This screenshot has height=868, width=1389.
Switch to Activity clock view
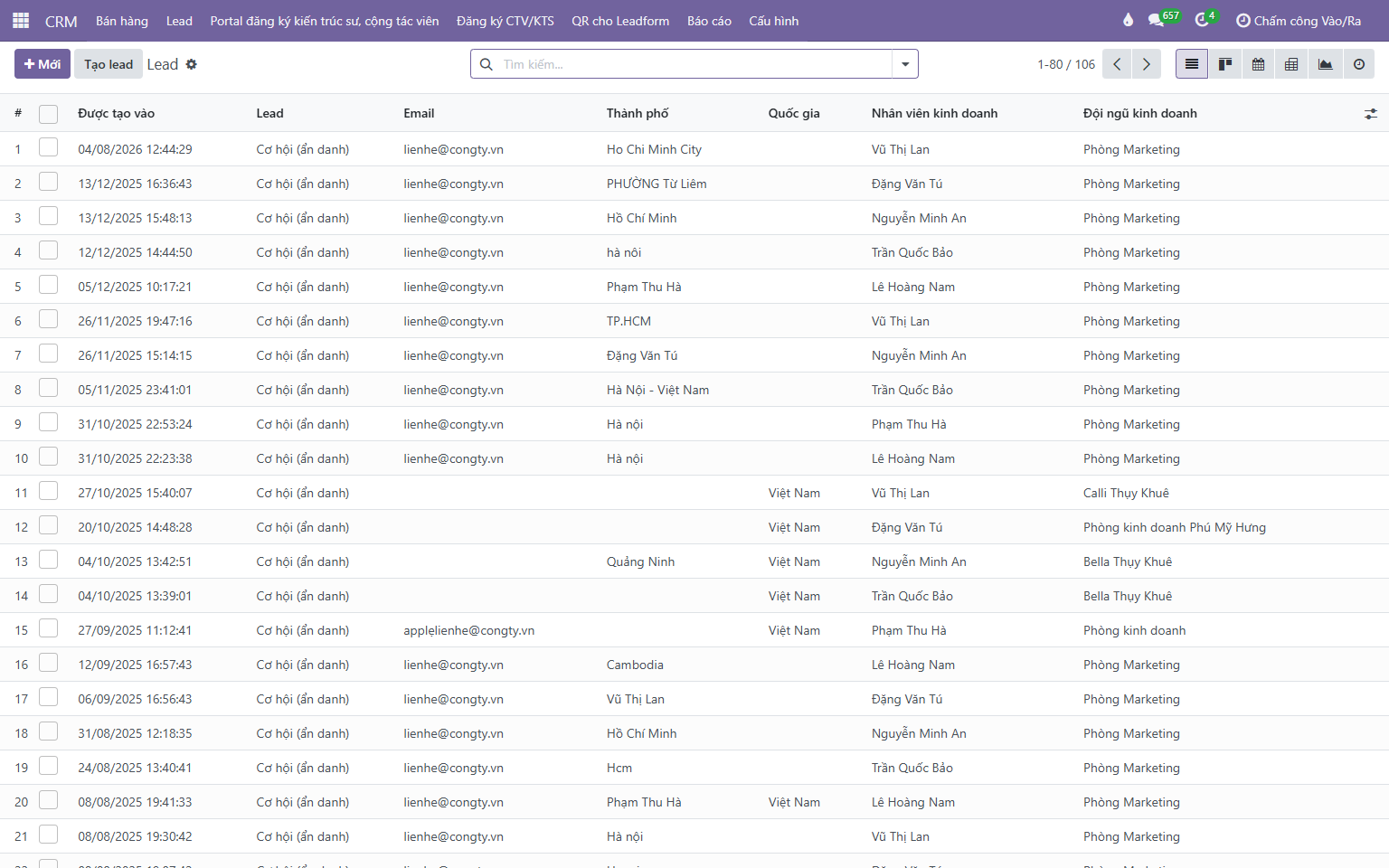1358,64
